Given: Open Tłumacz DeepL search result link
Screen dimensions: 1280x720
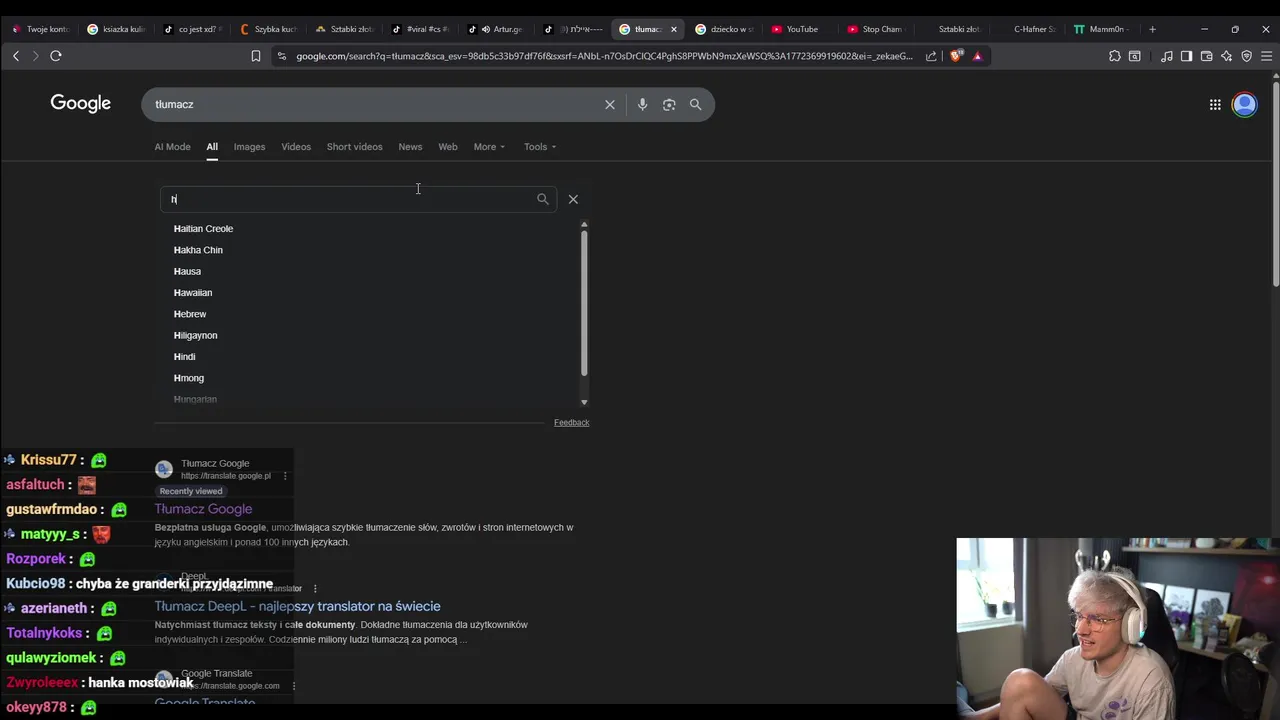Looking at the screenshot, I should pyautogui.click(x=297, y=606).
